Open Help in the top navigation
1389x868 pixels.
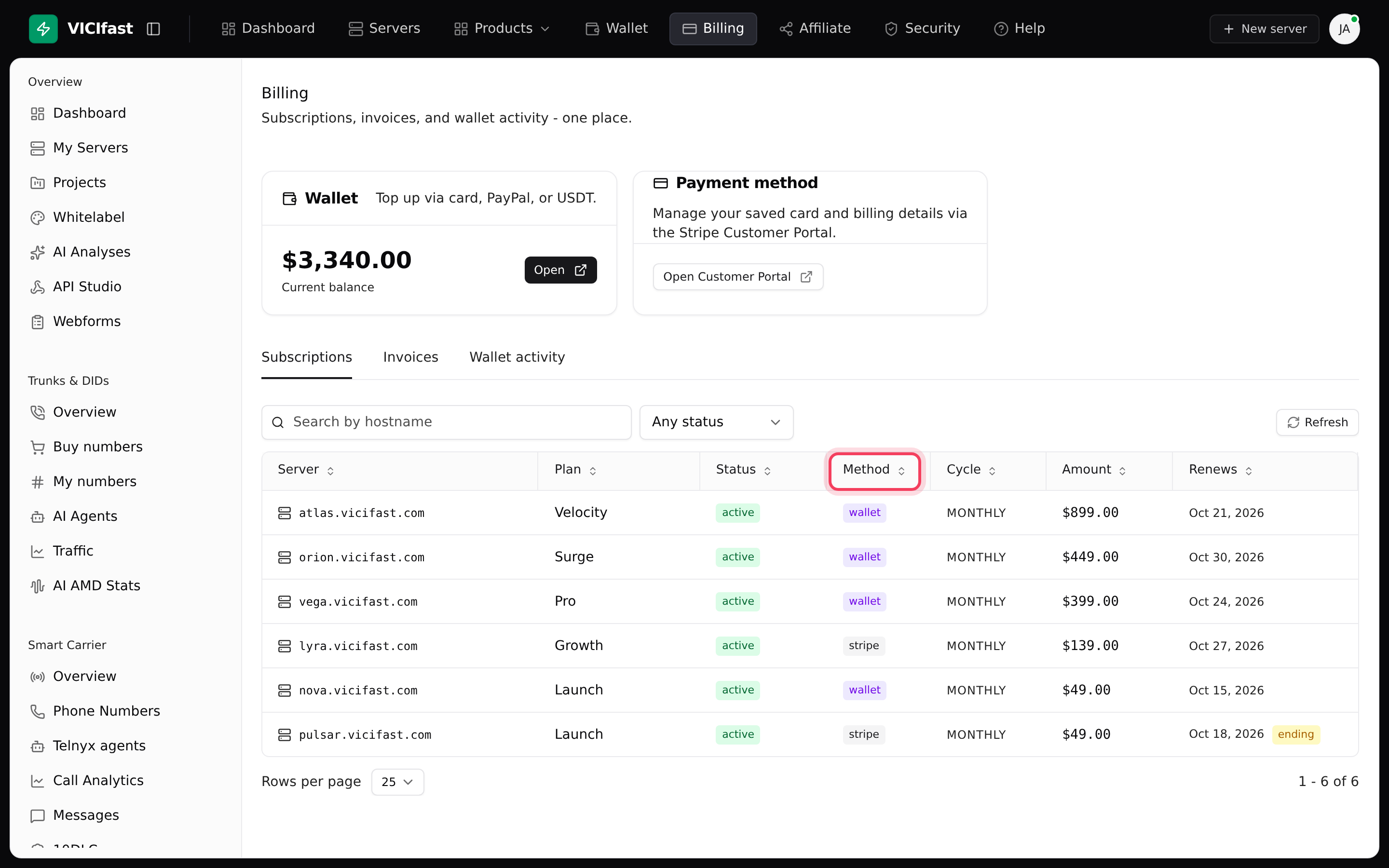[x=1020, y=29]
